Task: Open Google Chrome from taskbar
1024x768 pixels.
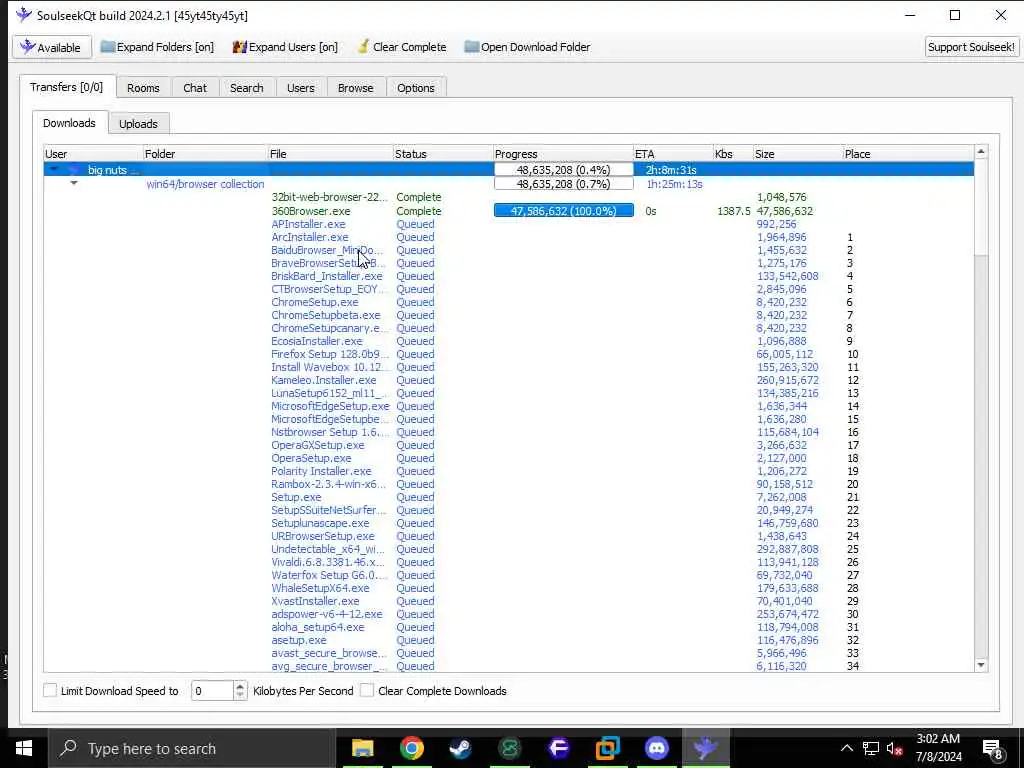Action: point(411,748)
